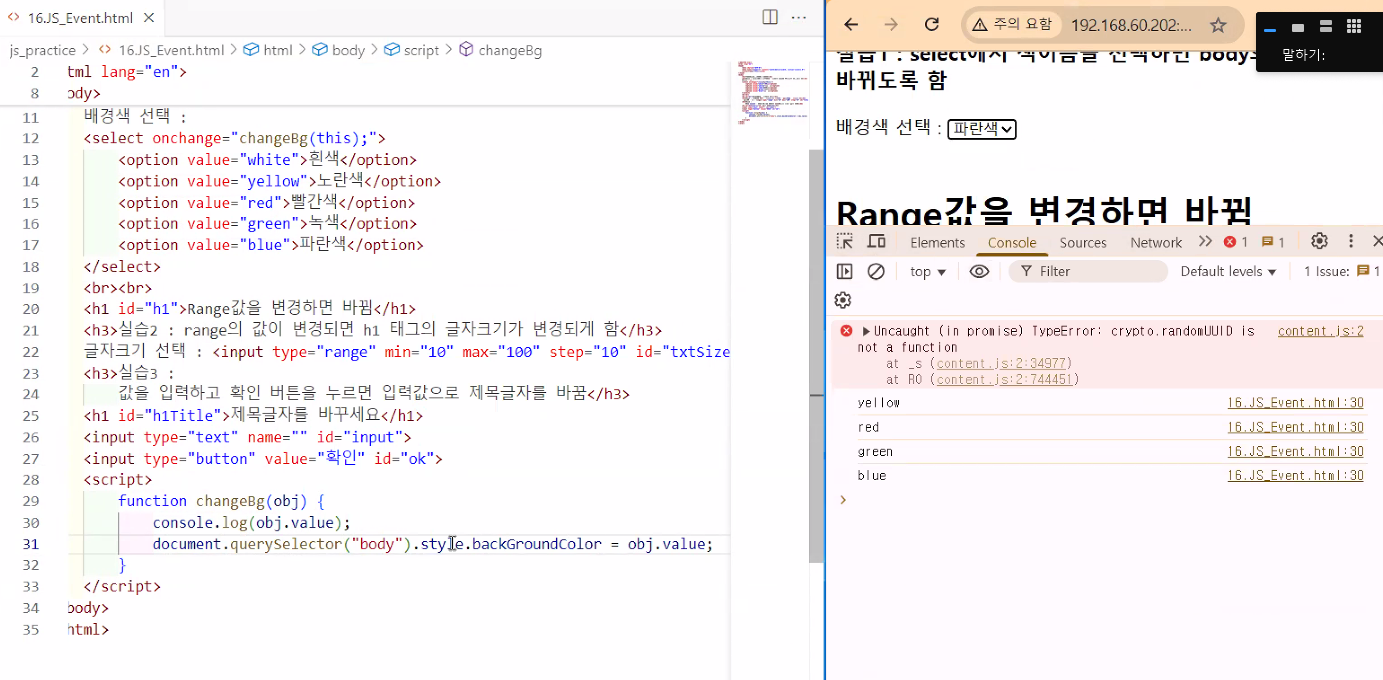Click the 'changeBg' breadcrumb symbol

(x=501, y=50)
